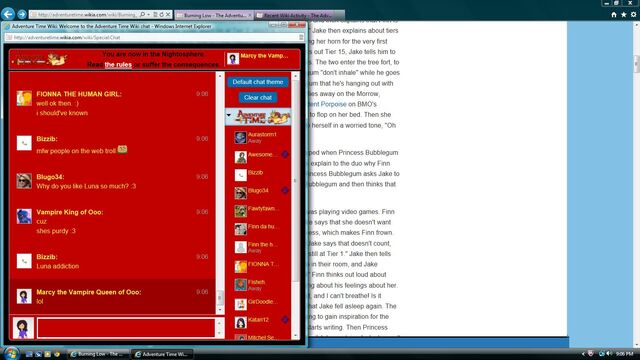The image size is (640, 360).
Task: Open the Windows Start orb
Action: 11,353
